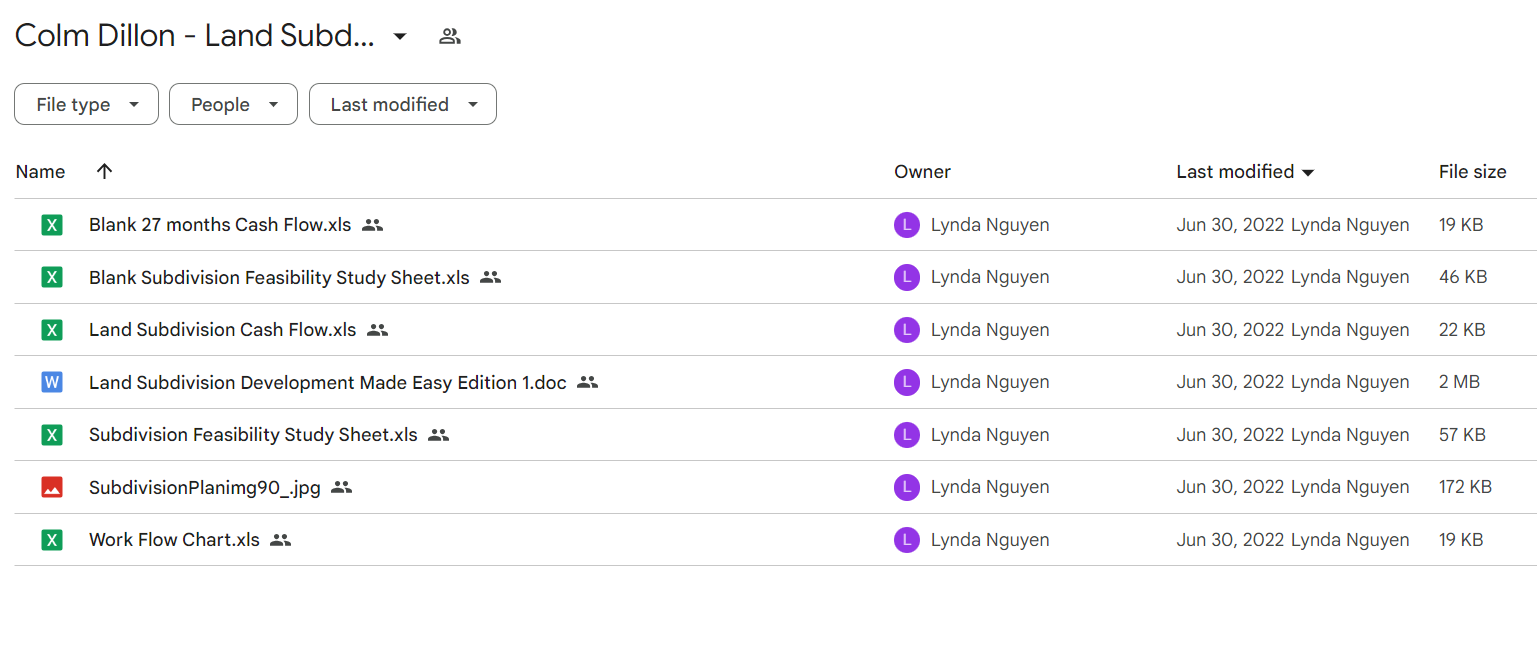1537x668 pixels.
Task: Click Excel icon for Work Flow Chart.xls
Action: pyautogui.click(x=52, y=540)
